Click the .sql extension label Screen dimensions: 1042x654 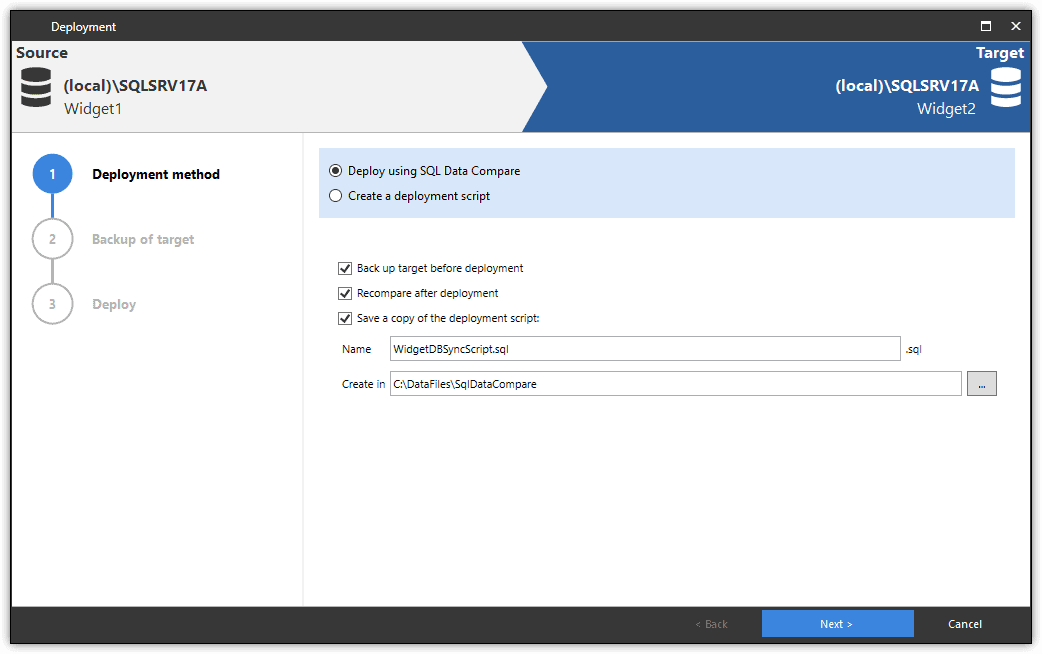click(x=914, y=349)
